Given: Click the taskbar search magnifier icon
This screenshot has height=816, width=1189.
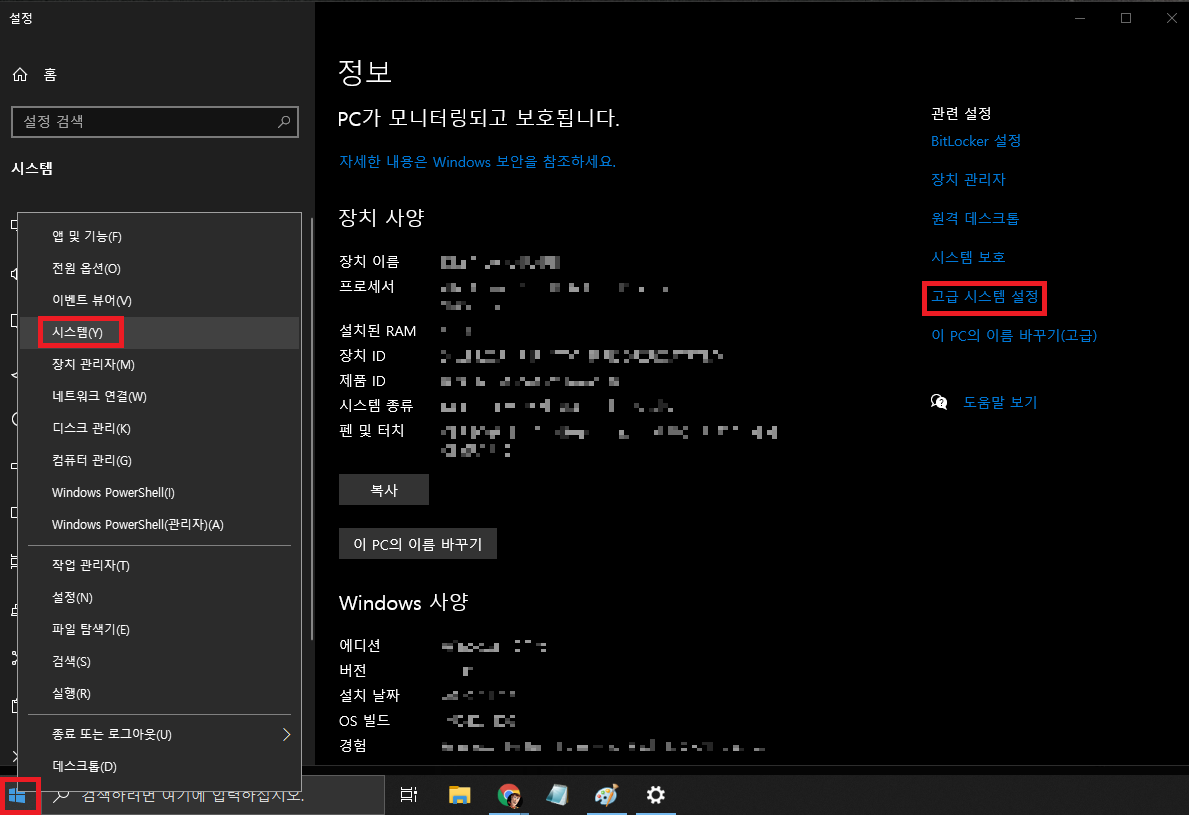Looking at the screenshot, I should click(61, 795).
